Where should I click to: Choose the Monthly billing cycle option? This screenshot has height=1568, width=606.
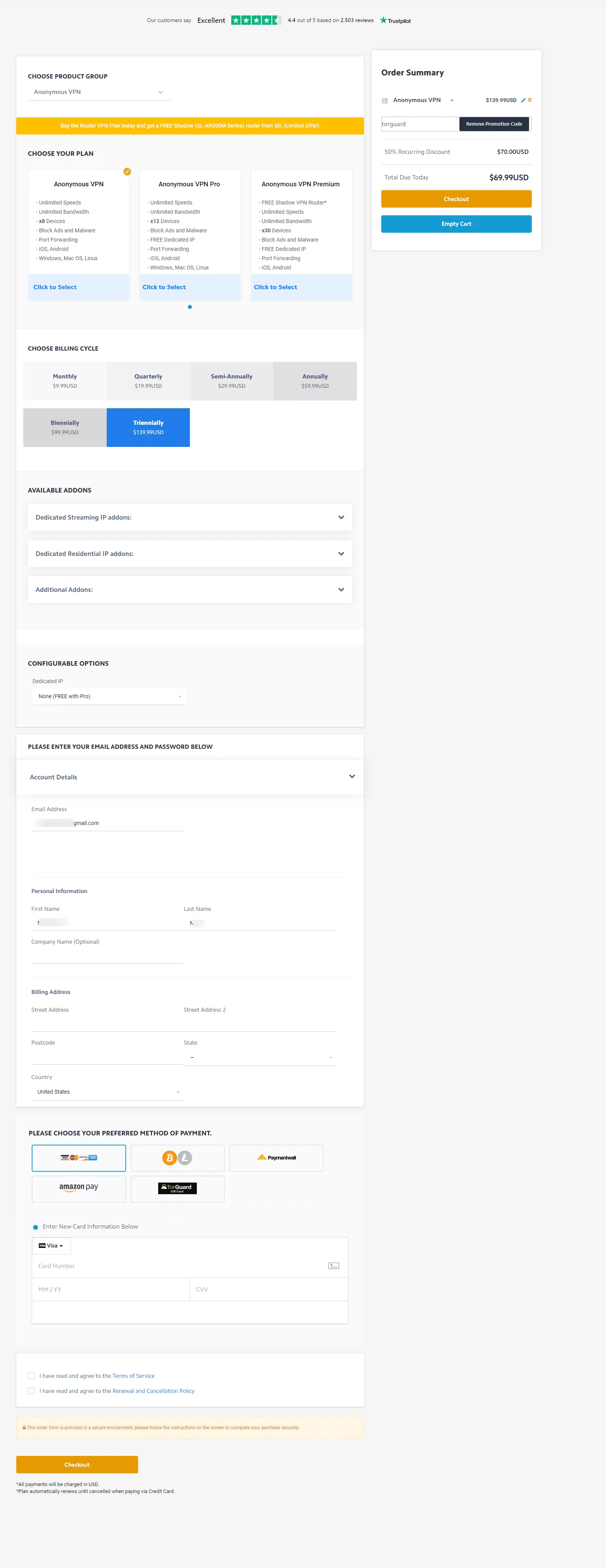pyautogui.click(x=65, y=381)
